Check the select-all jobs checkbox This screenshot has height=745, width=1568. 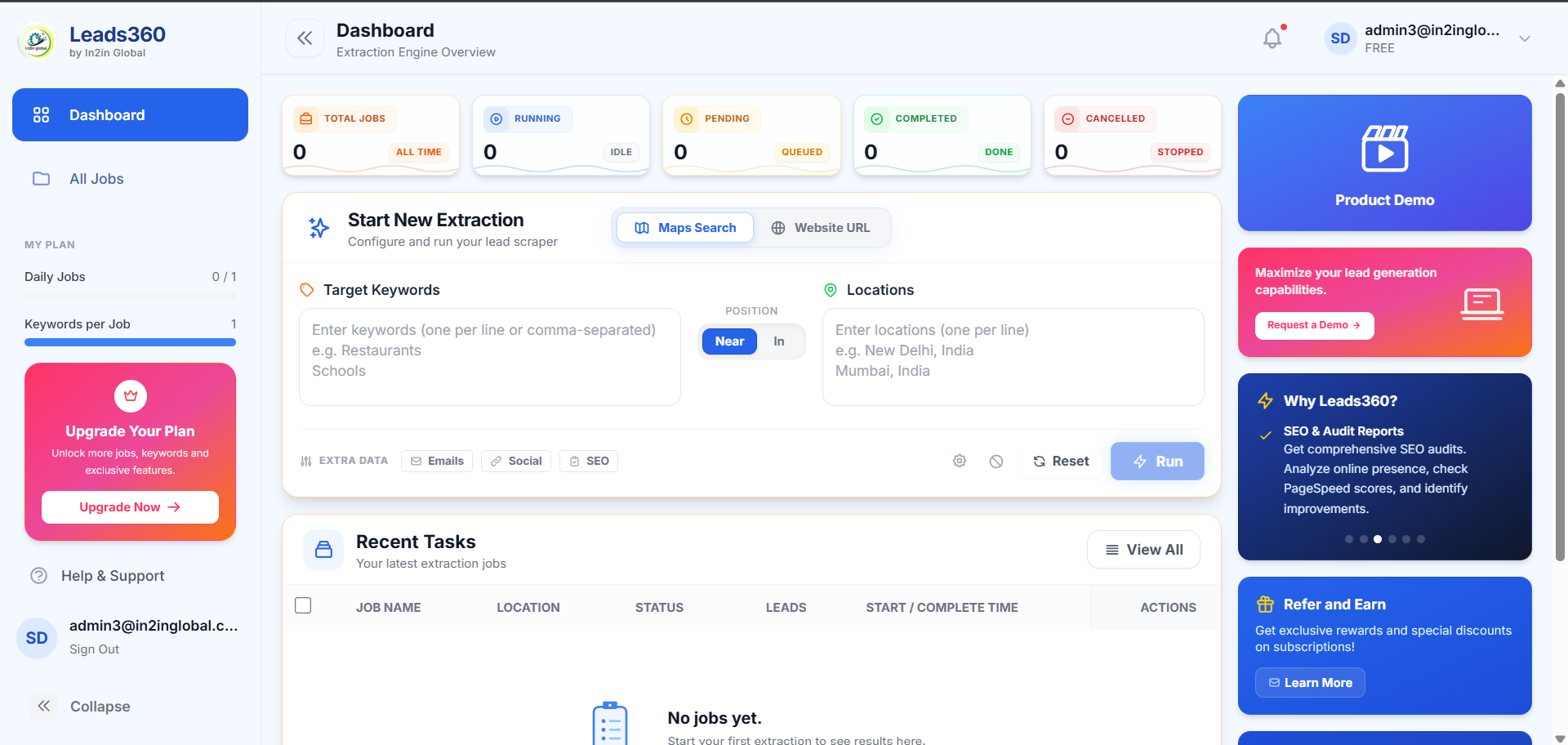[303, 605]
